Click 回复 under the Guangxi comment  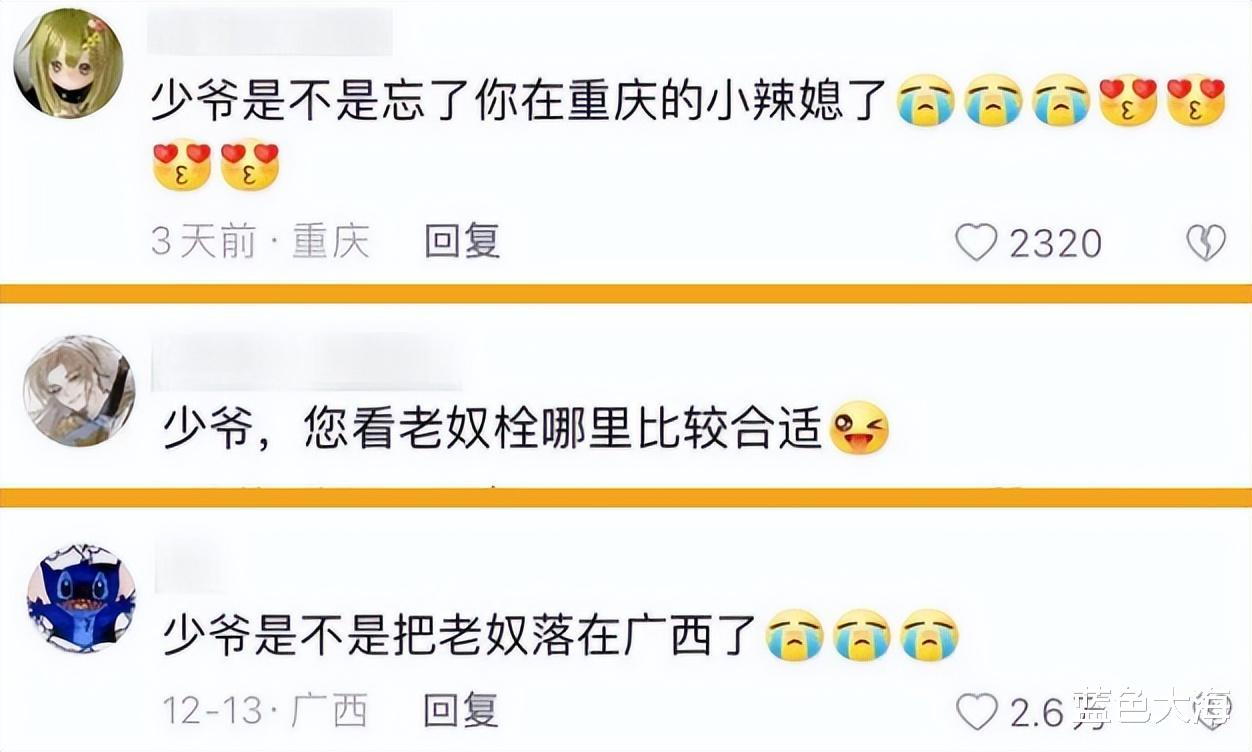pyautogui.click(x=461, y=711)
